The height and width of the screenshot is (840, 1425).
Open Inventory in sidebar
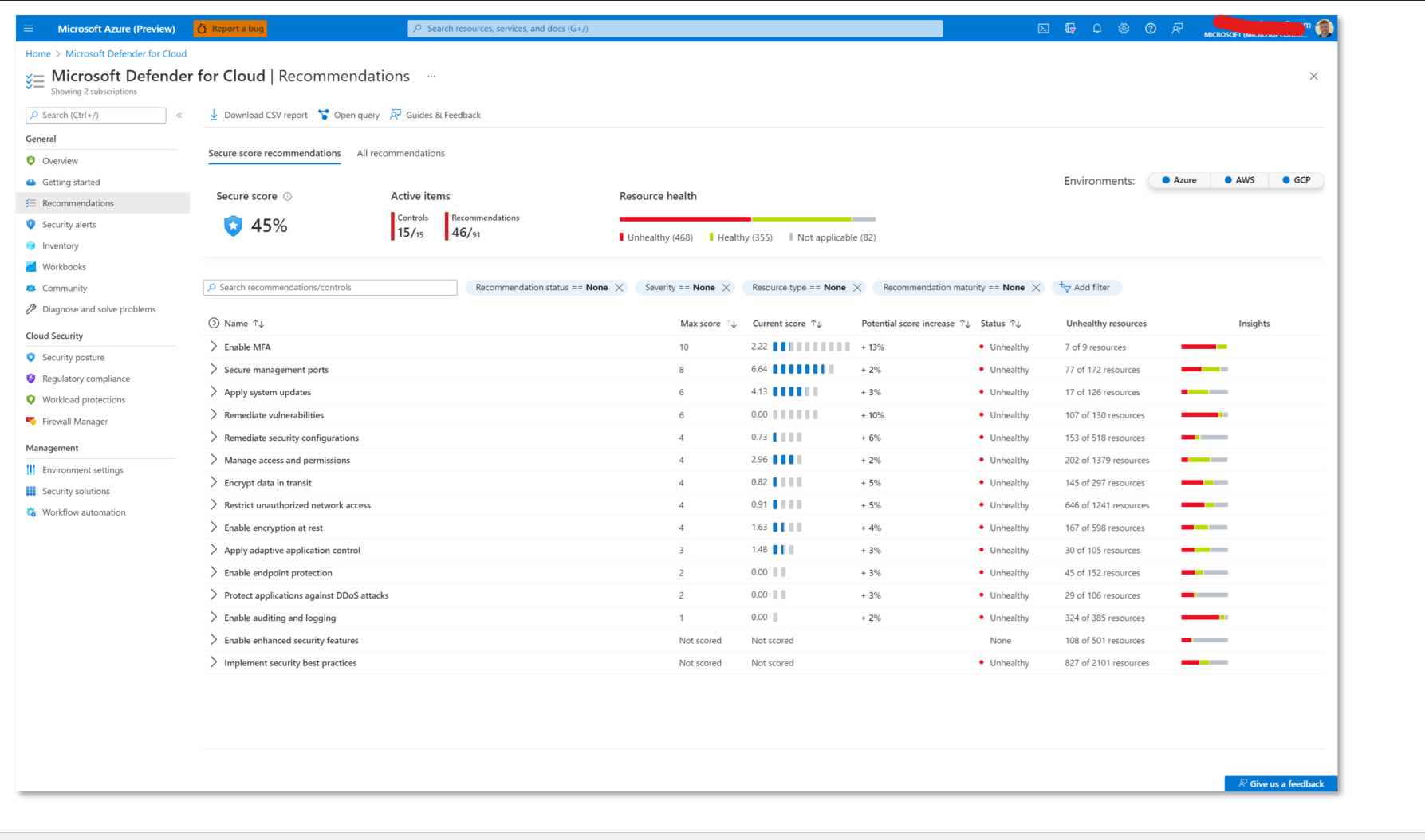click(x=60, y=246)
